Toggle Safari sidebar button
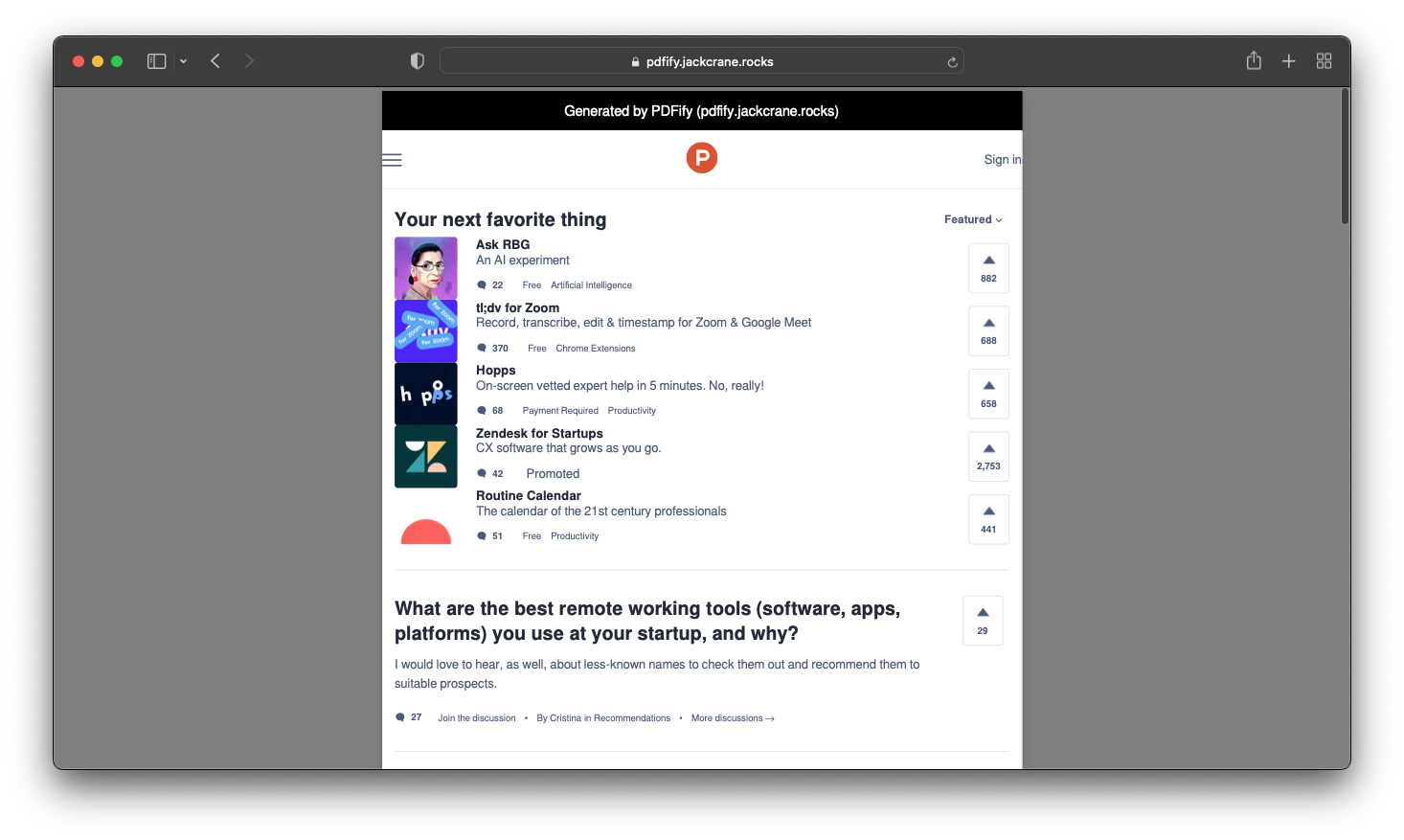This screenshot has height=840, width=1404. [157, 61]
